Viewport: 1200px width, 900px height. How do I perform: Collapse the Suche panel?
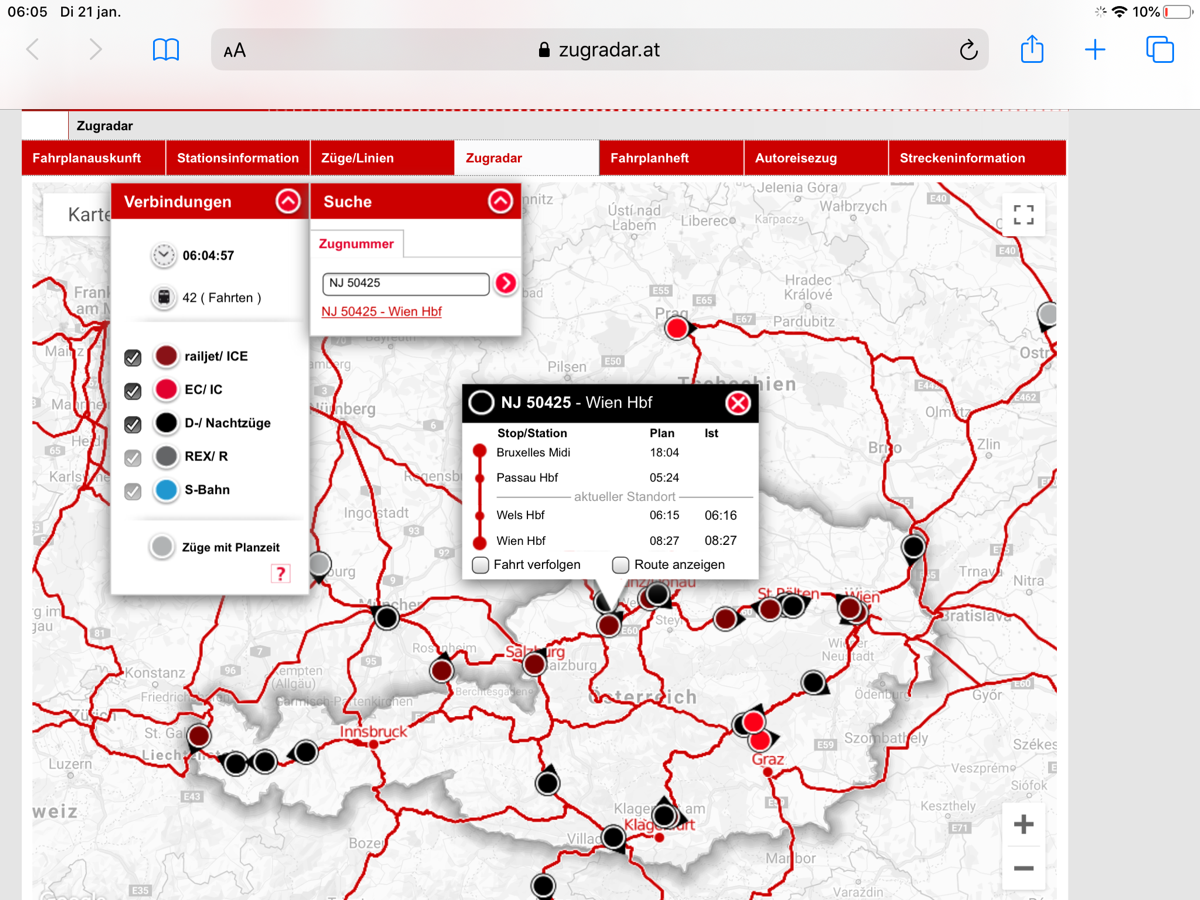500,202
